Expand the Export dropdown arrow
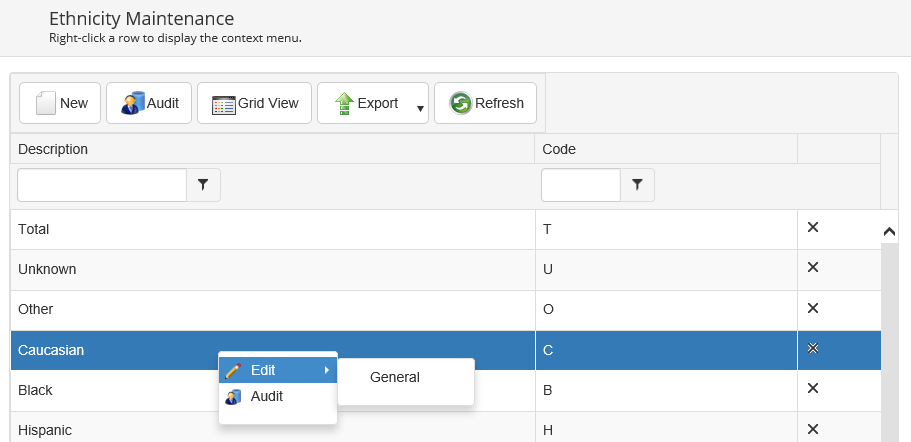The height and width of the screenshot is (442, 911). (x=420, y=106)
